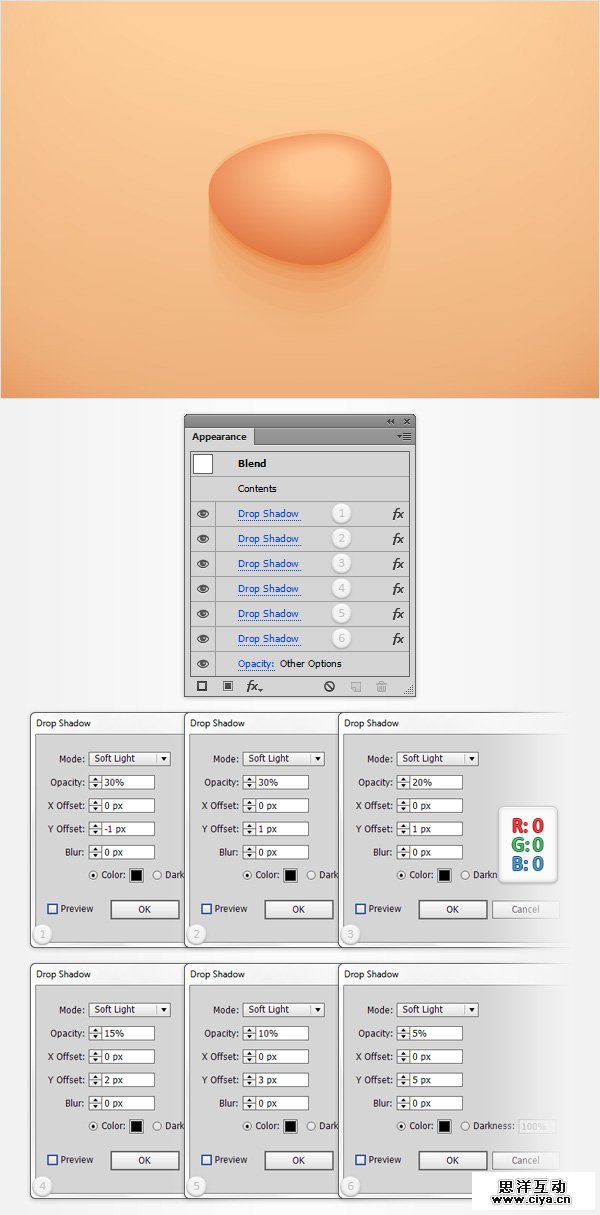Hide the first Drop Shadow effect via eye

[203, 514]
